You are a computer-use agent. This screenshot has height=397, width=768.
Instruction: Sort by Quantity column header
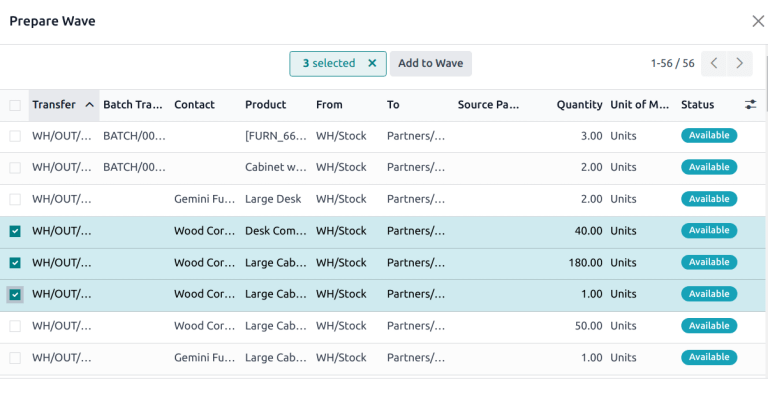pyautogui.click(x=579, y=104)
